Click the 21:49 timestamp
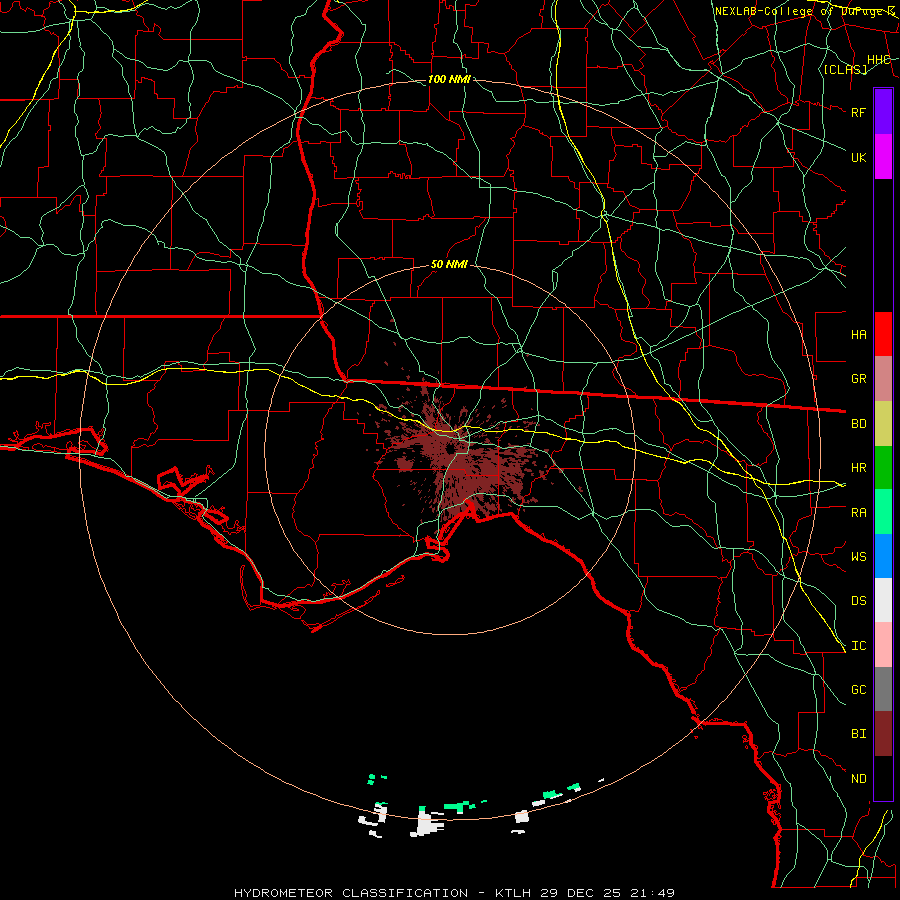The width and height of the screenshot is (900, 900). tap(653, 893)
